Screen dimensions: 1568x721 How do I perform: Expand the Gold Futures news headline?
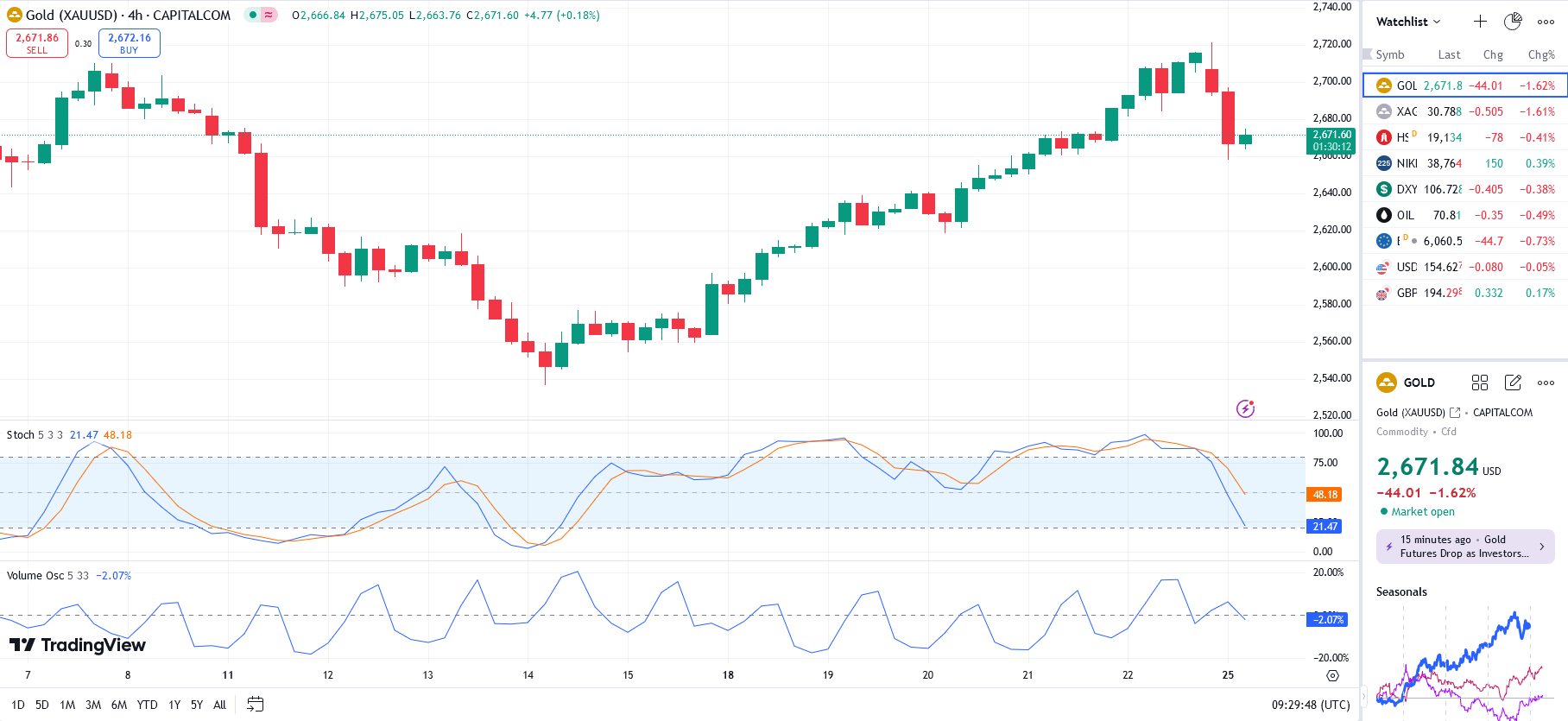point(1465,547)
